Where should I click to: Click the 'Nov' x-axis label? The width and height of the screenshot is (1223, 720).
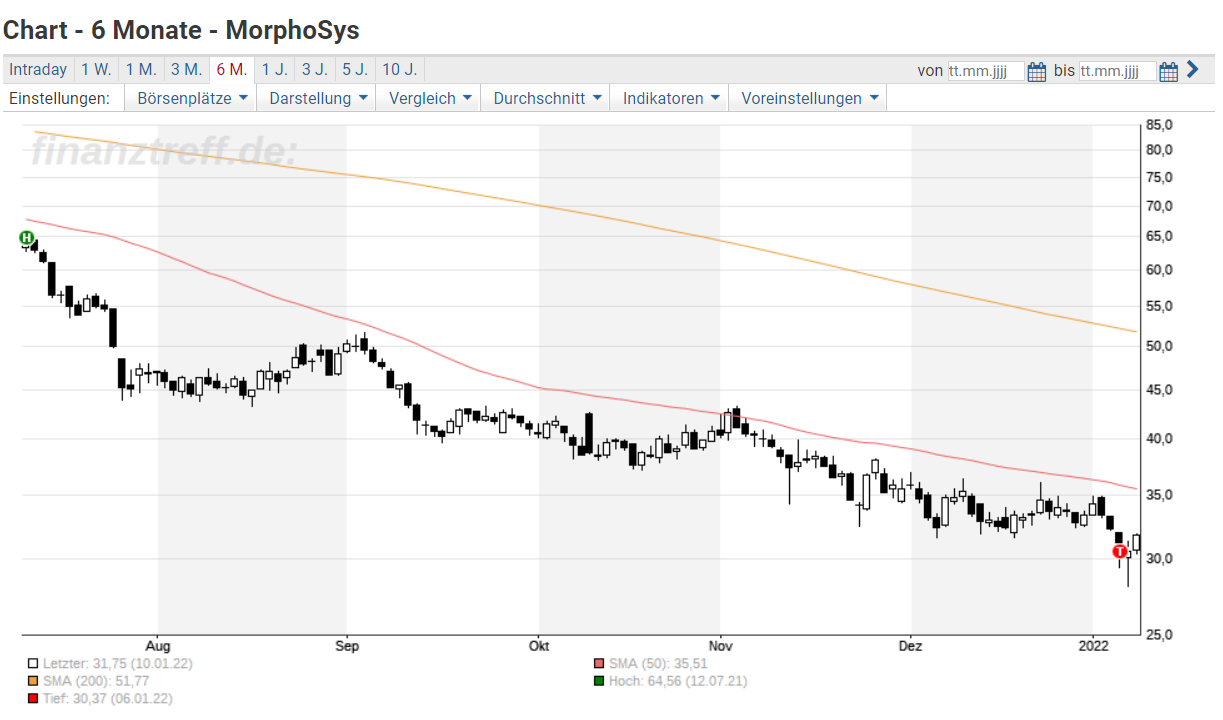click(720, 644)
